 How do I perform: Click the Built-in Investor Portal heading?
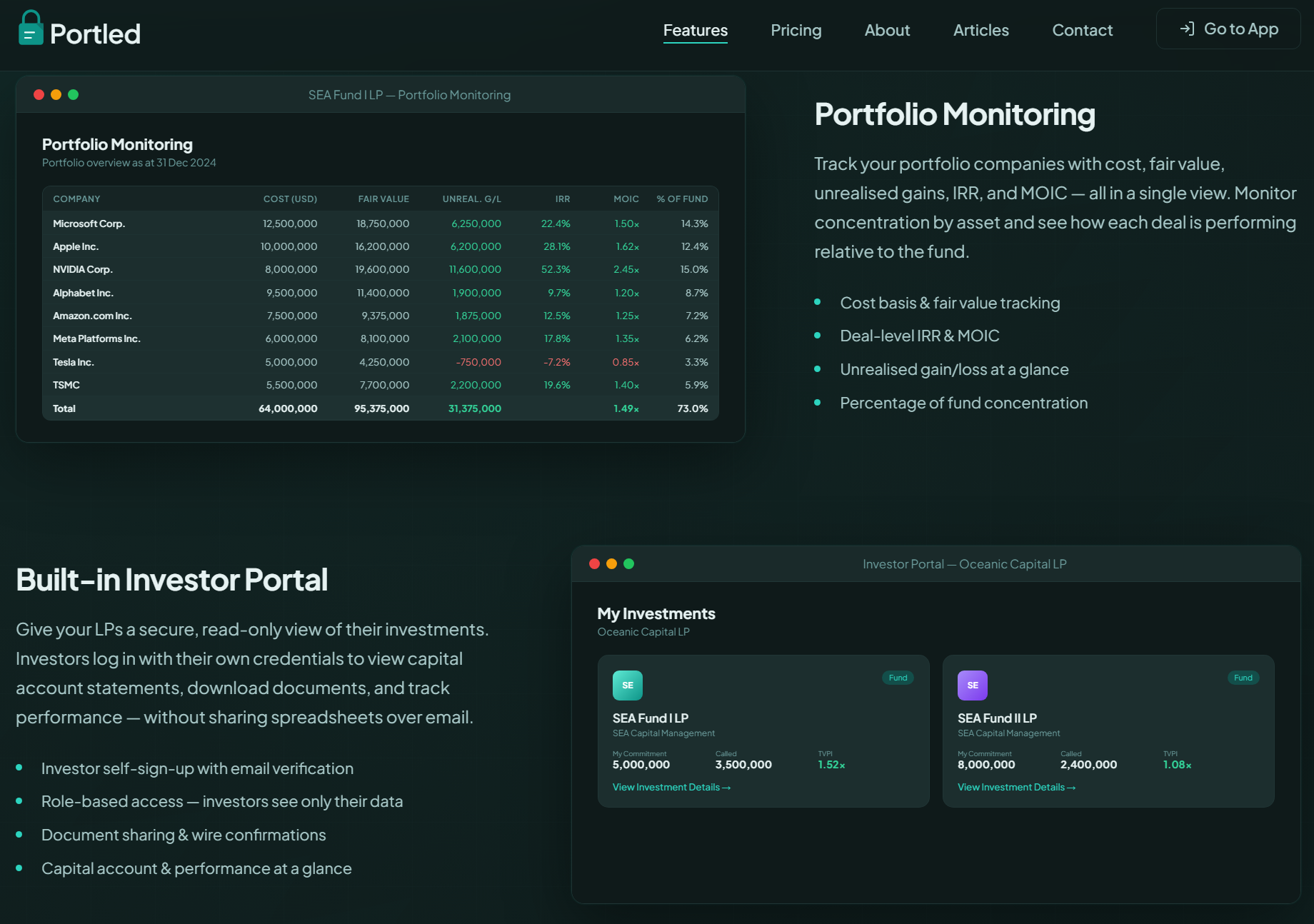pyautogui.click(x=172, y=580)
